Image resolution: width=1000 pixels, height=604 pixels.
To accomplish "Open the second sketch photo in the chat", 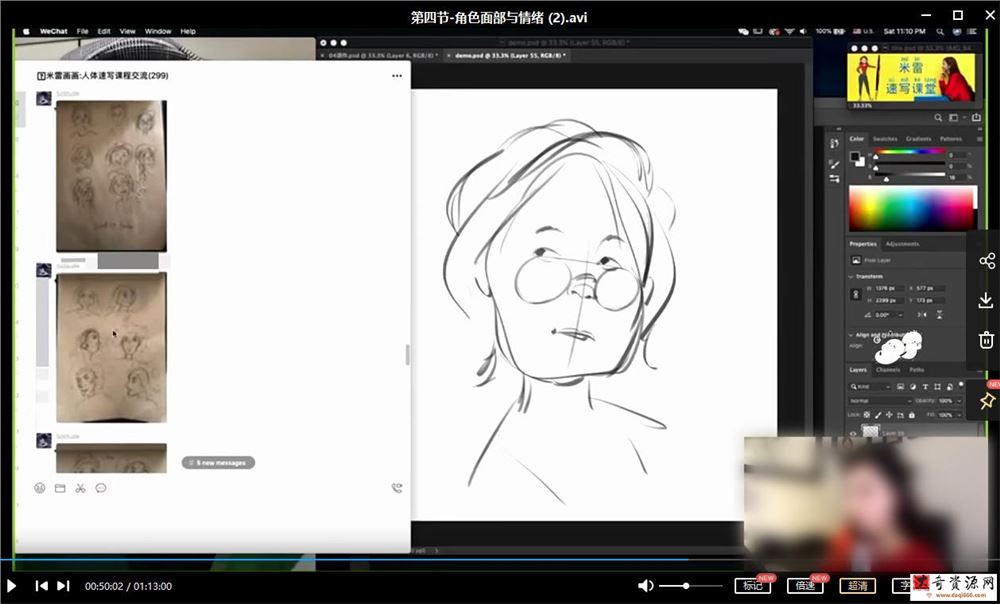I will click(112, 348).
